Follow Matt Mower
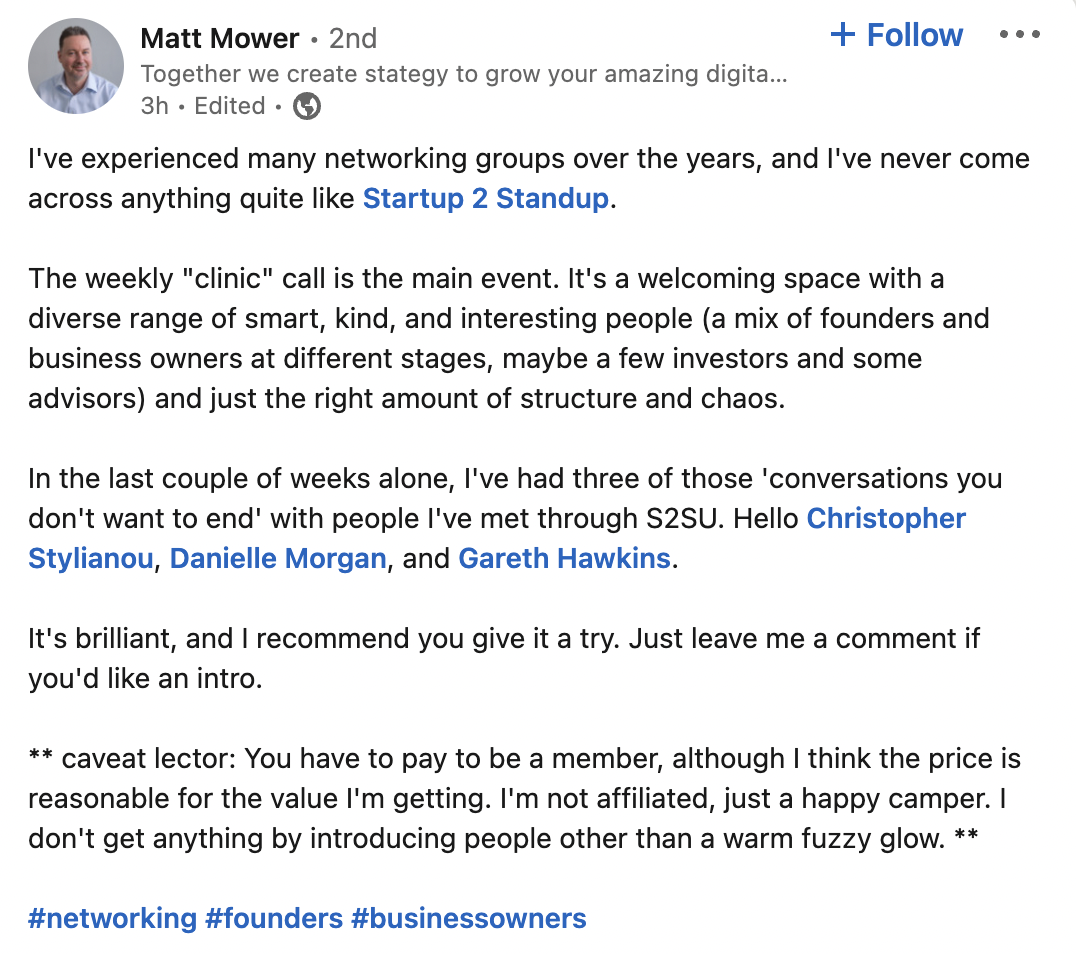The width and height of the screenshot is (1076, 954). (x=897, y=35)
